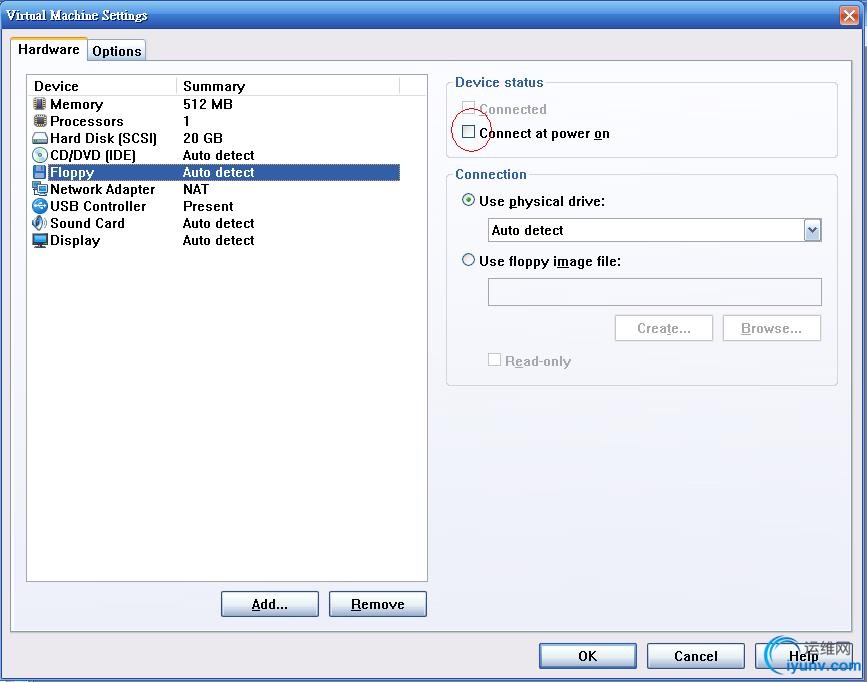
Task: Click the Hard Disk drive icon
Action: tap(39, 138)
